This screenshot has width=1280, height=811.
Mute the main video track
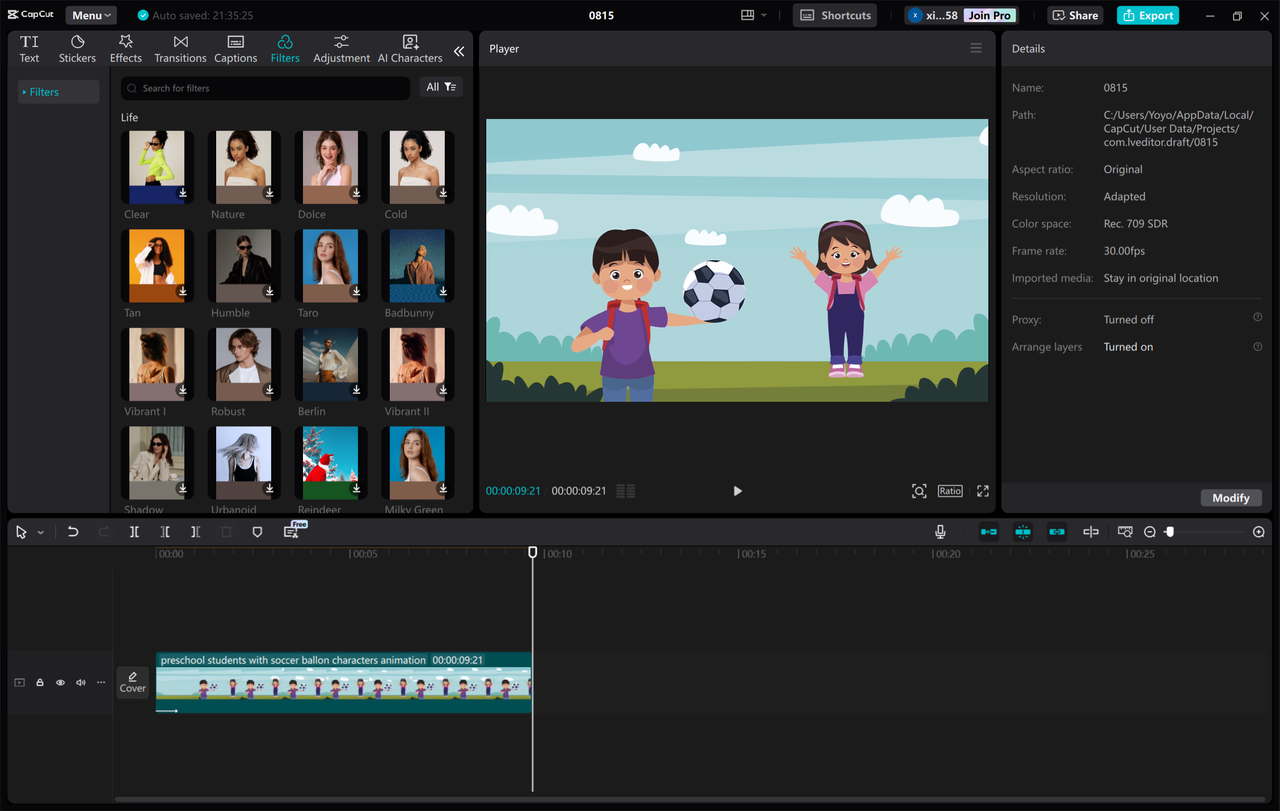tap(80, 682)
